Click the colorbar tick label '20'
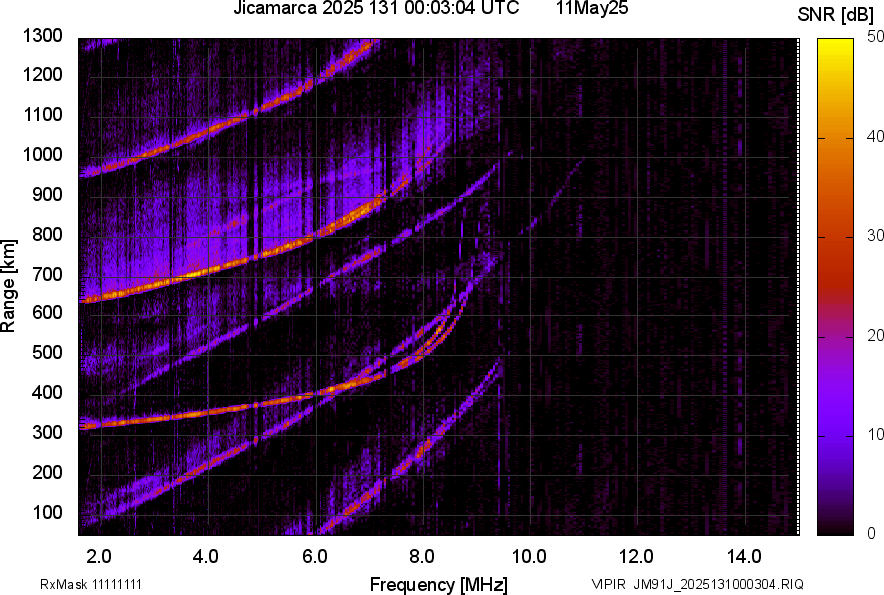Image resolution: width=884 pixels, height=595 pixels. [876, 335]
